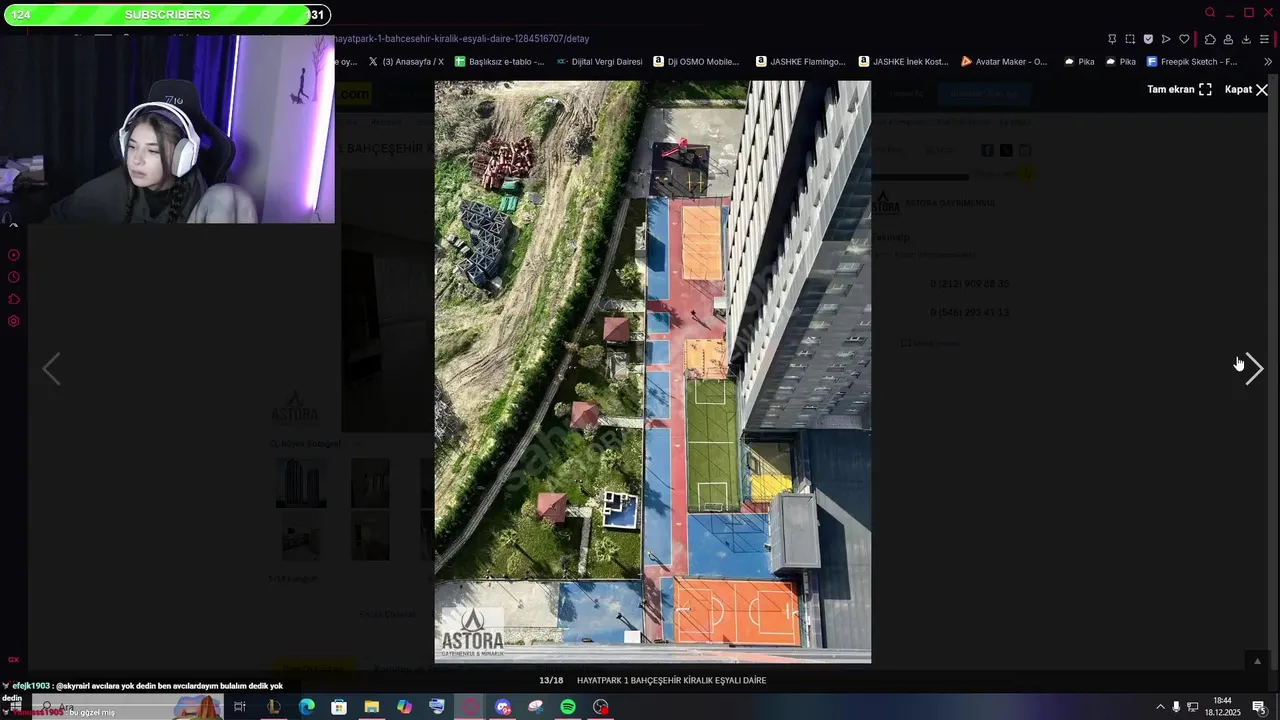Open Spotify from the taskbar
The image size is (1280, 720).
(x=568, y=707)
